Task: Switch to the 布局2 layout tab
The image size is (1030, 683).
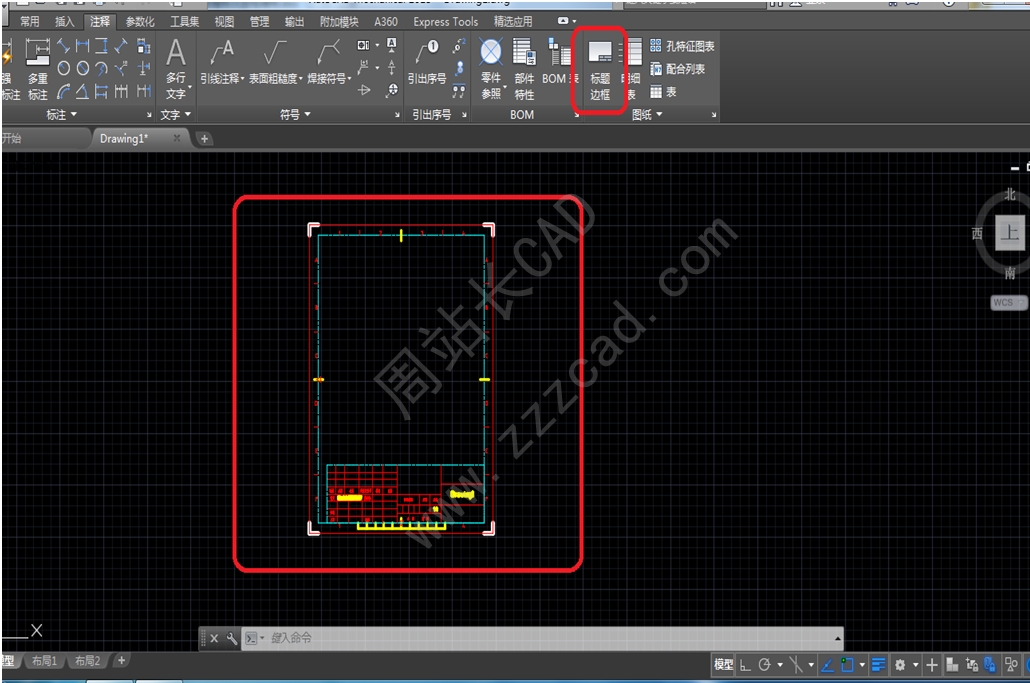Action: [87, 661]
